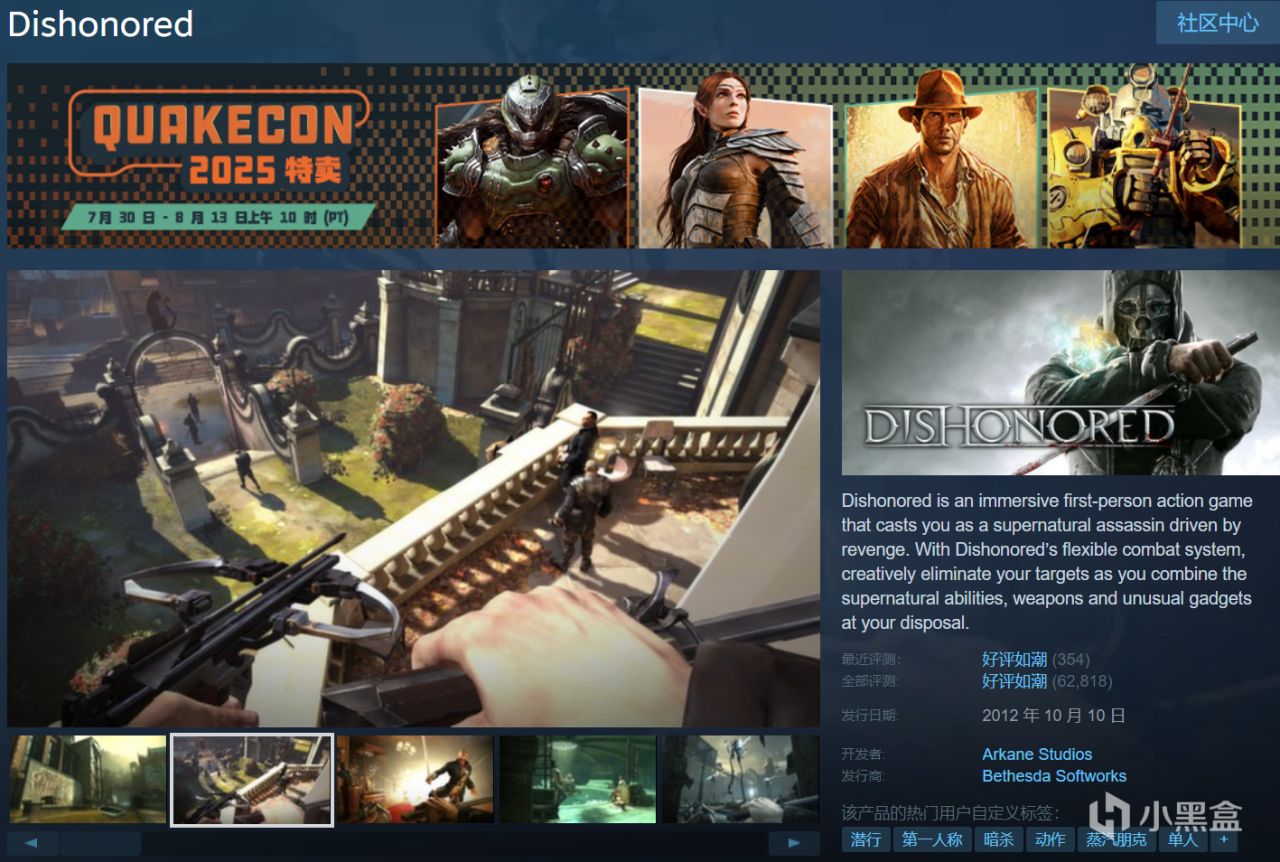Click the game description paragraph
The width and height of the screenshot is (1280, 862).
(1047, 561)
